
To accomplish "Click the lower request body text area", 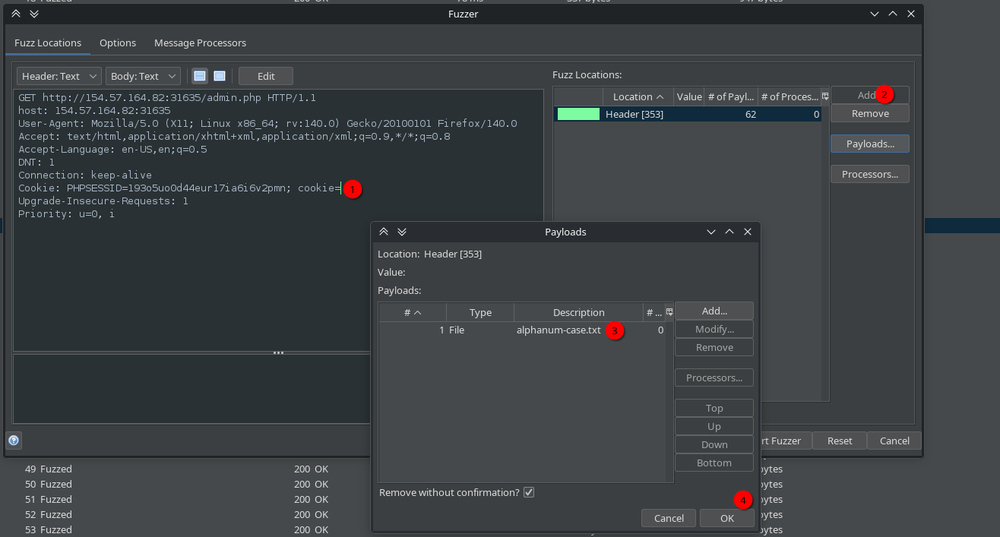I will pyautogui.click(x=191, y=388).
